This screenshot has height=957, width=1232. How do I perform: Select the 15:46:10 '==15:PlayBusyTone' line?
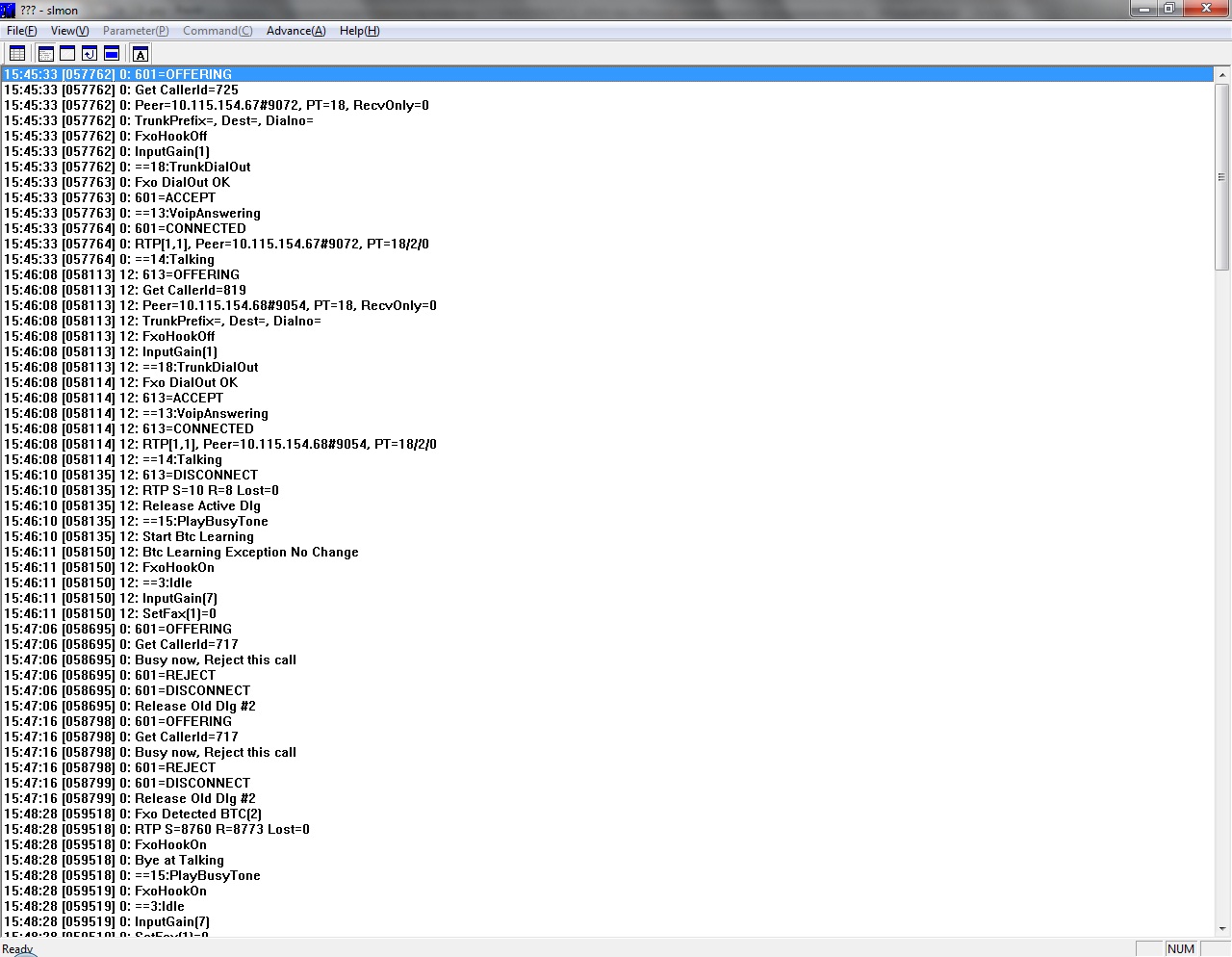pos(607,521)
